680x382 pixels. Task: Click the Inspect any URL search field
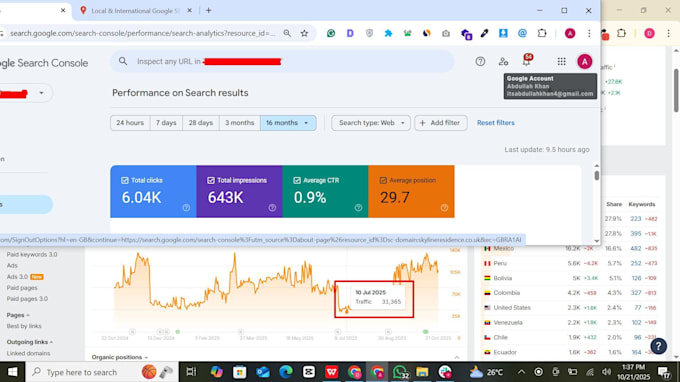(x=282, y=62)
